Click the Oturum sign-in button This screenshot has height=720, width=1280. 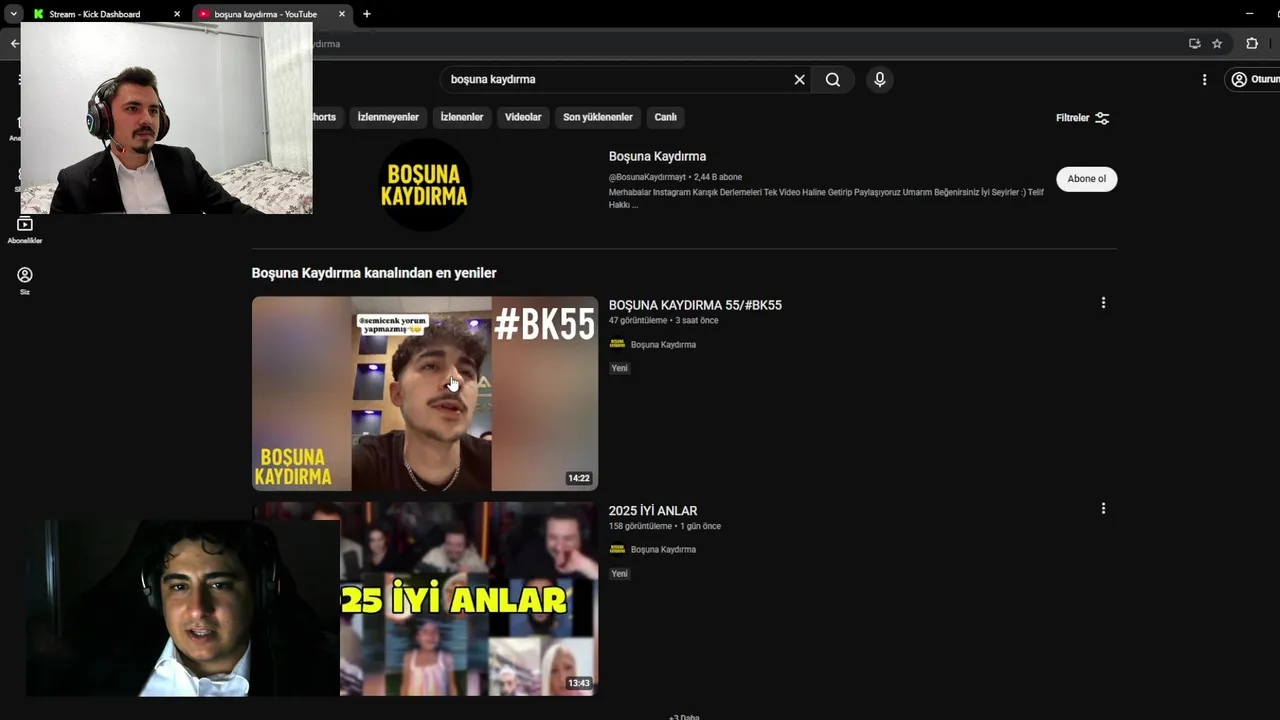tap(1254, 80)
